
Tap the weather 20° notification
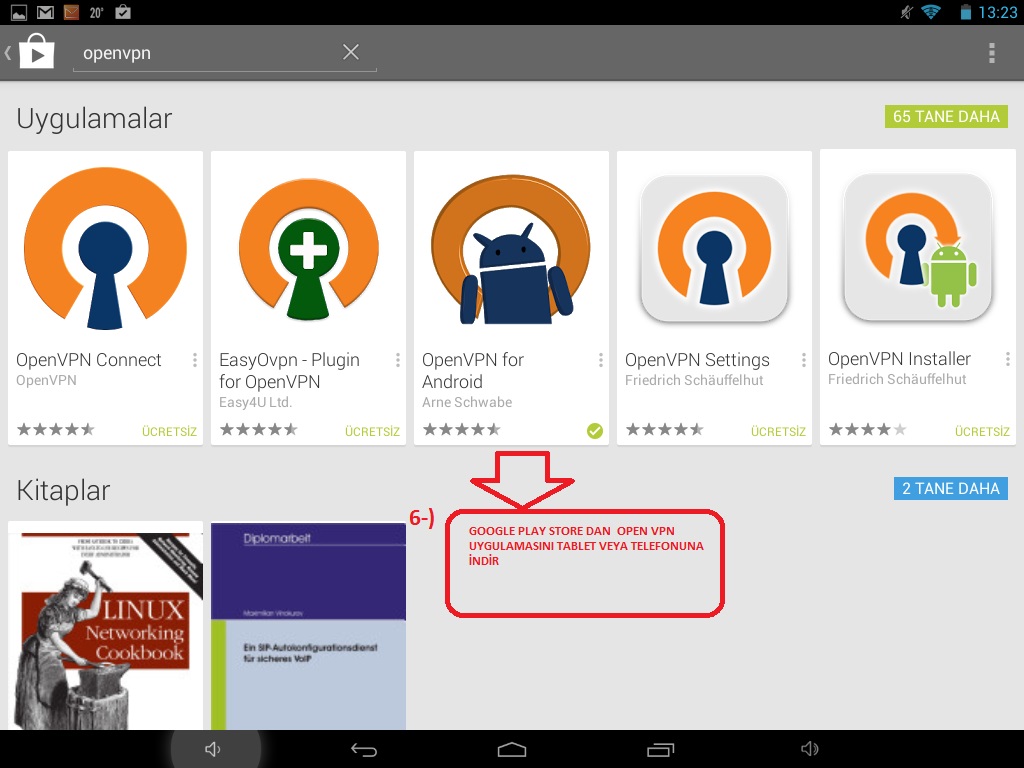[97, 12]
